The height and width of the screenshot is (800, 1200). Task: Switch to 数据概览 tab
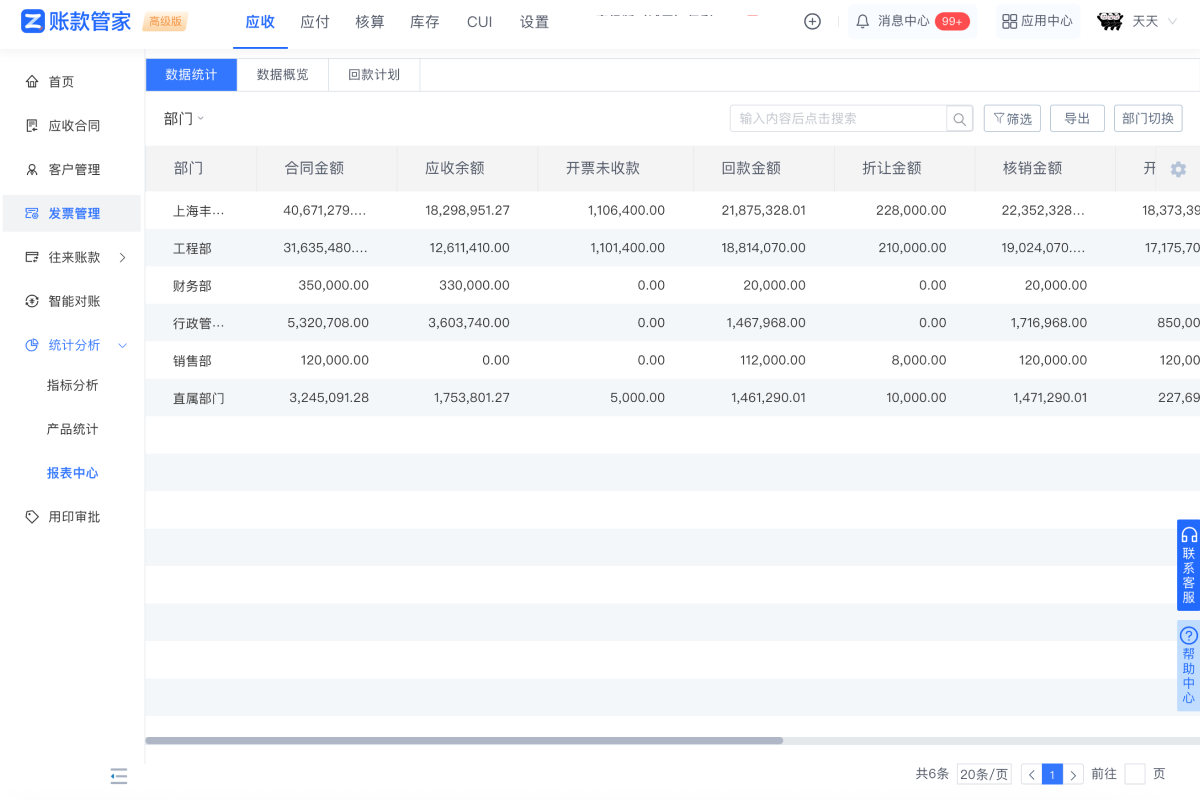click(282, 75)
